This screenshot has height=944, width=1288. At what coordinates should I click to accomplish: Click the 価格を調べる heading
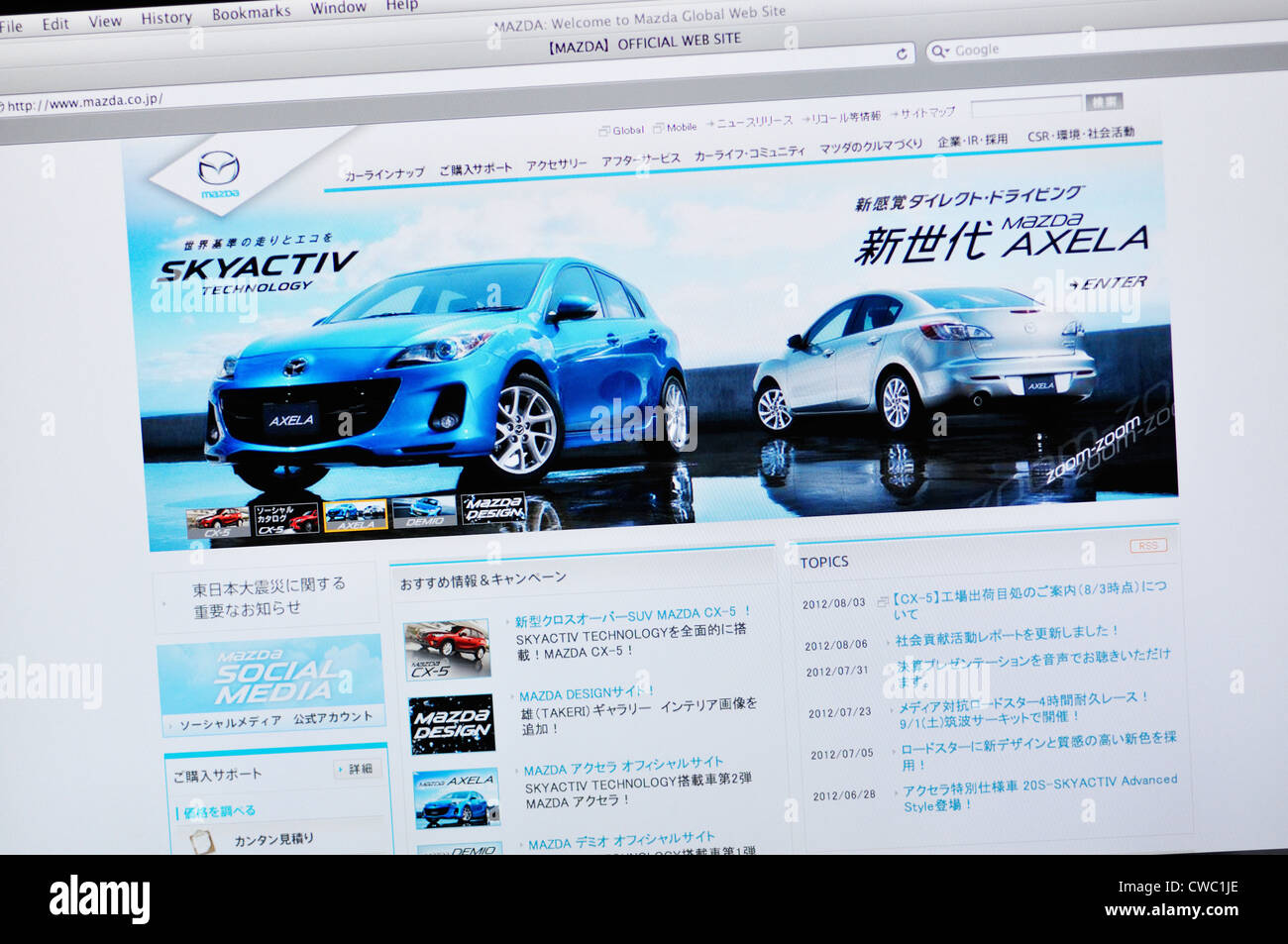click(x=219, y=811)
